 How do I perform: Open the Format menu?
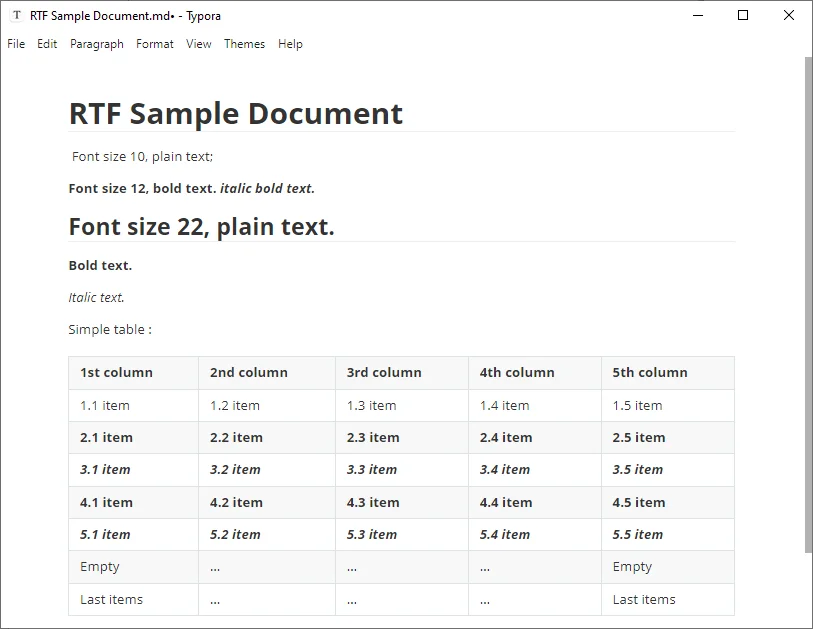154,44
